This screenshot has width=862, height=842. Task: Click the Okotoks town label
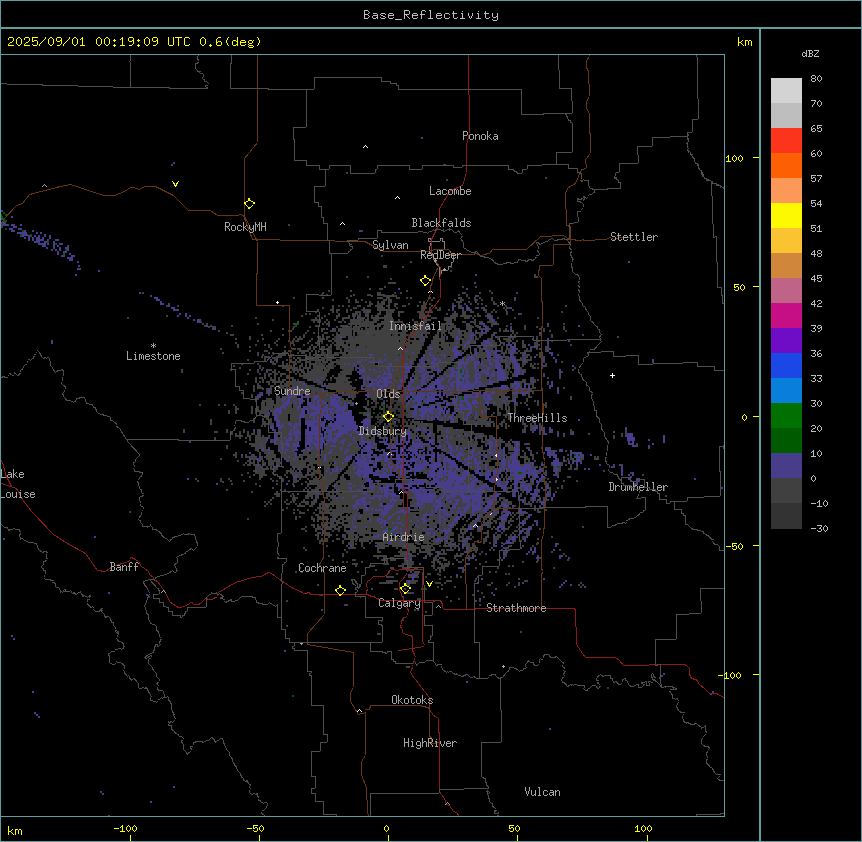412,700
